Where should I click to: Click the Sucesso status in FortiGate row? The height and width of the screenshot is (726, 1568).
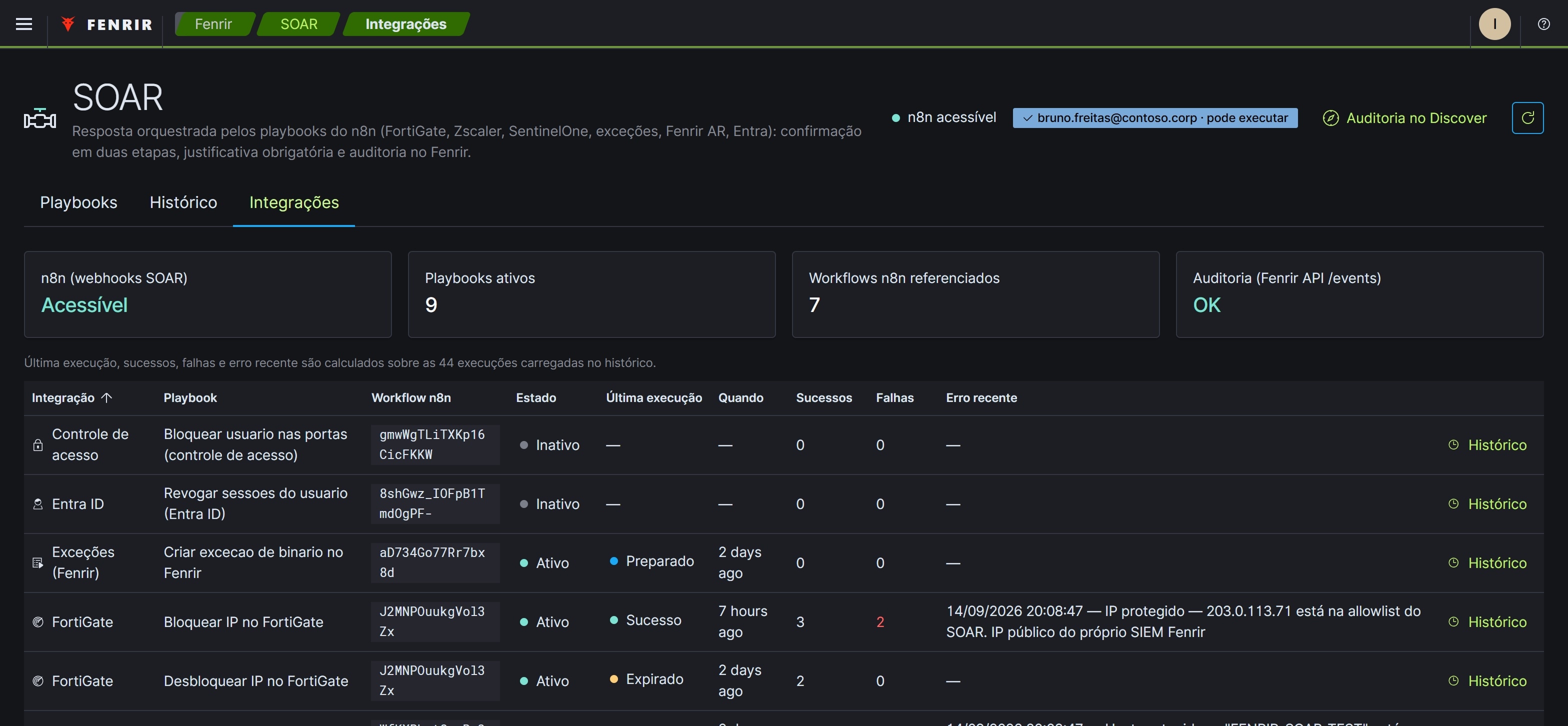[646, 620]
